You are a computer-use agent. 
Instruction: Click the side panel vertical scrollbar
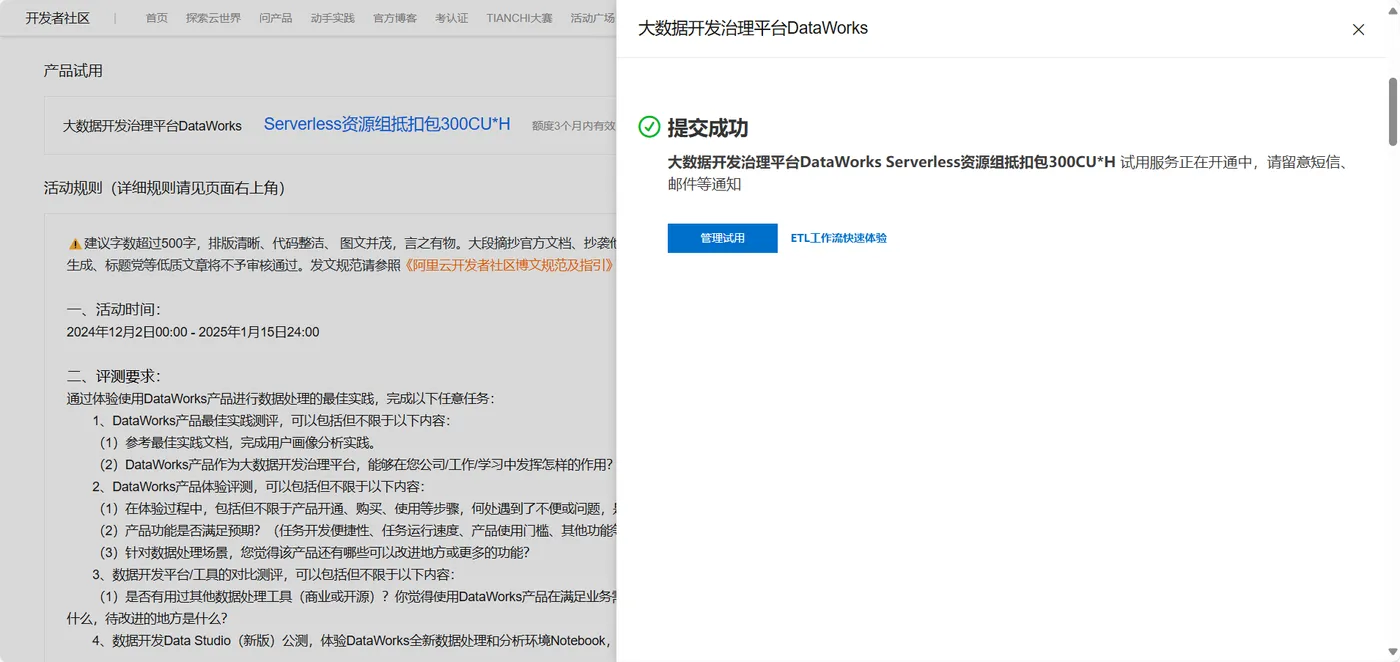1392,111
